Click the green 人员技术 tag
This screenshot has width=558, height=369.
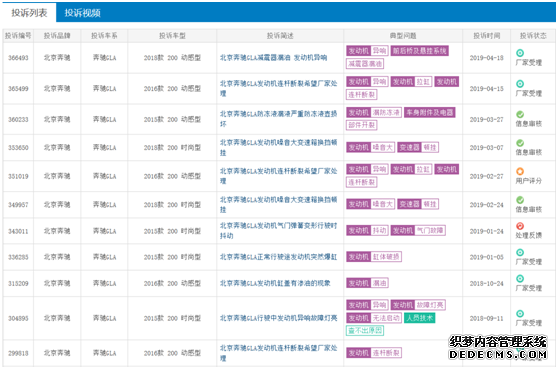pyautogui.click(x=420, y=318)
